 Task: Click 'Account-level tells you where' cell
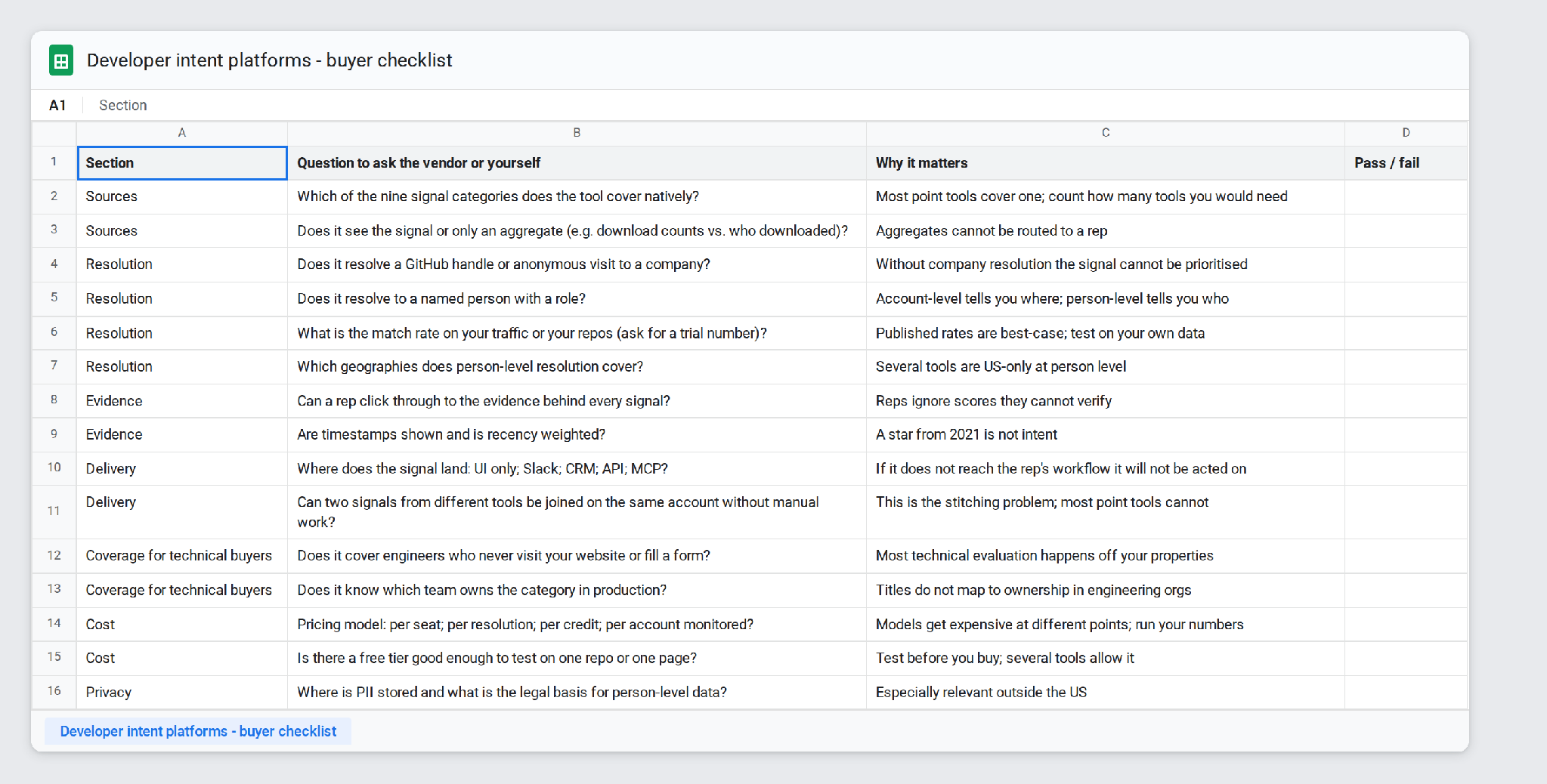pos(1106,298)
